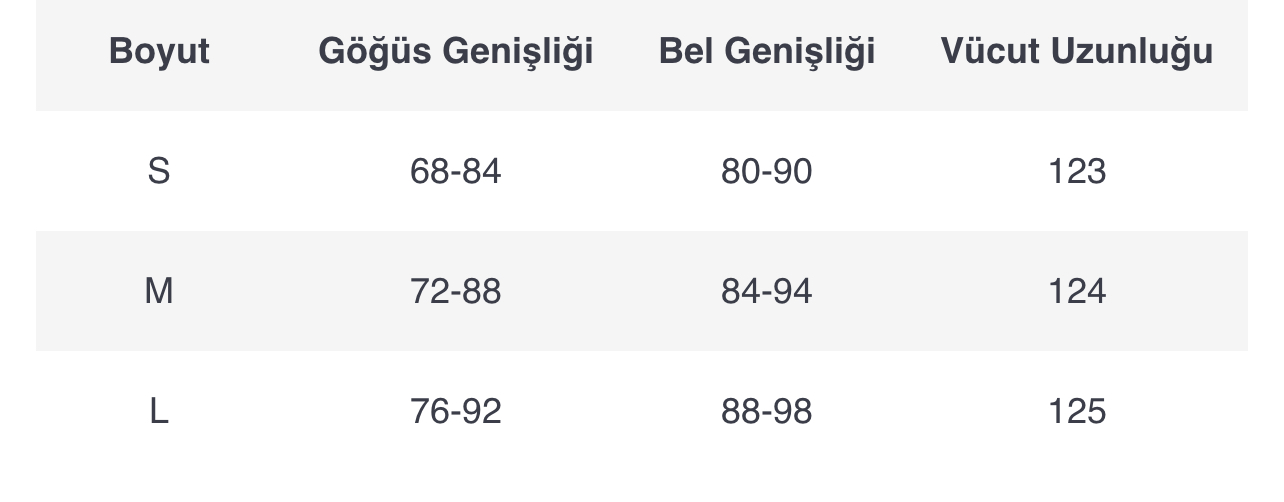The image size is (1284, 502).
Task: Select the Vücut Uzunluğu column header
Action: pyautogui.click(x=1077, y=51)
